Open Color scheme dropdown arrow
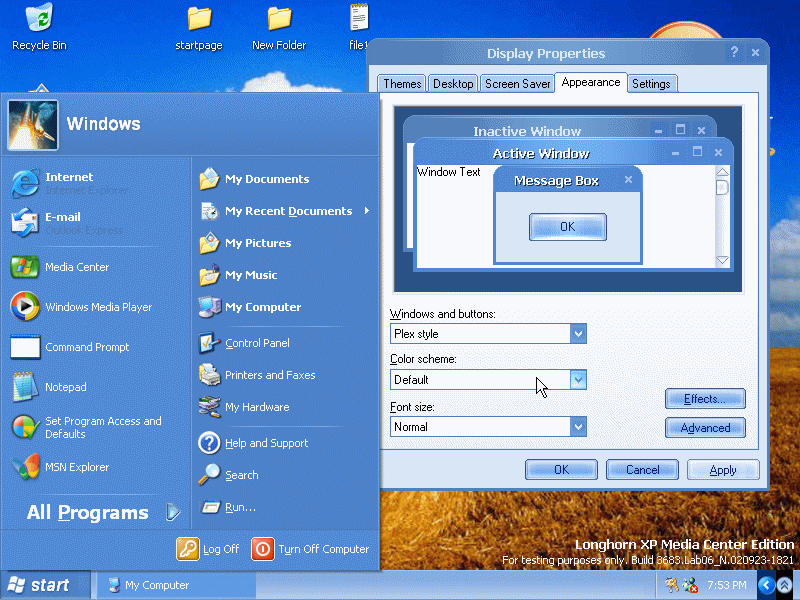Viewport: 800px width, 600px height. coord(578,380)
